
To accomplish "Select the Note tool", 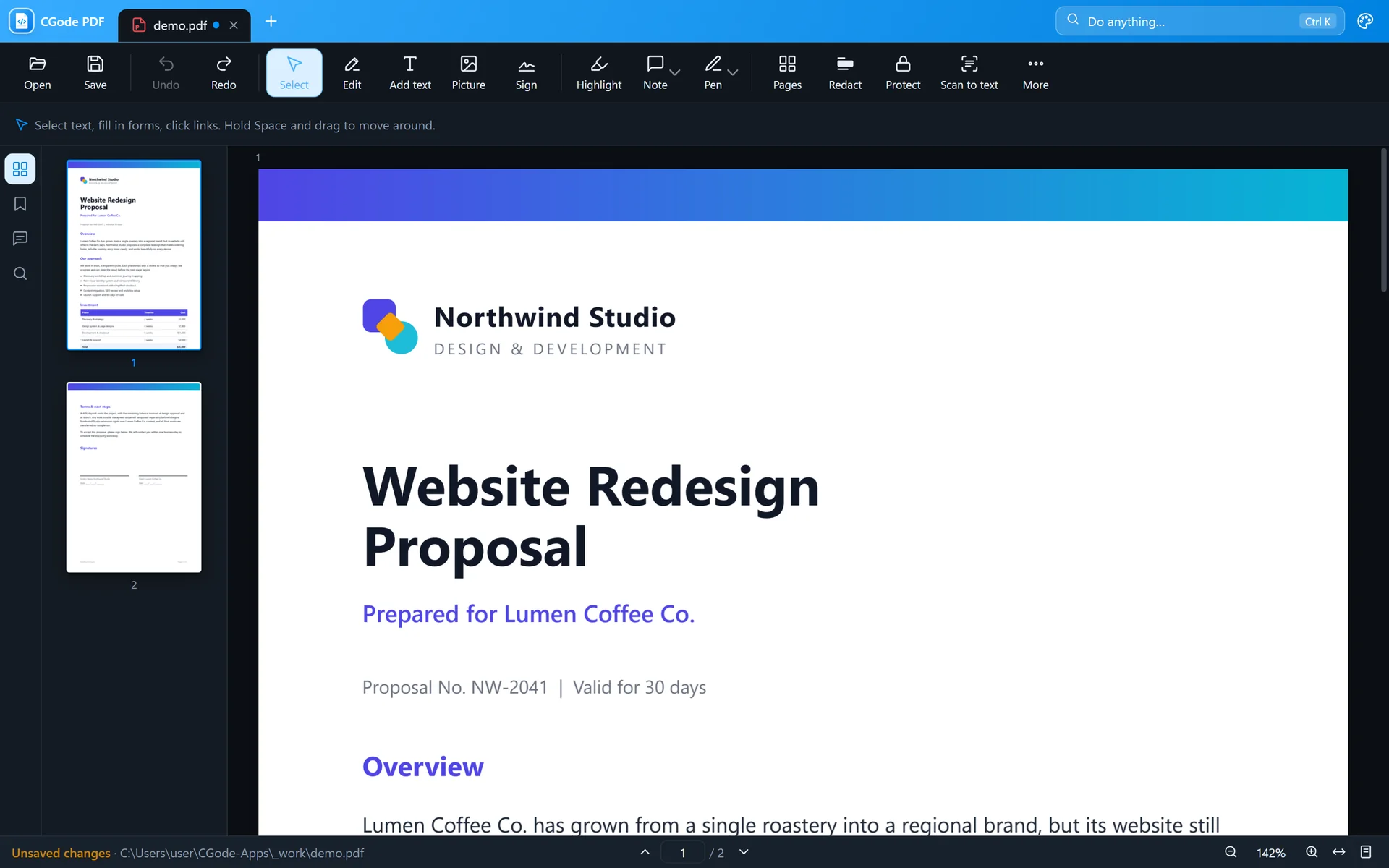I will (655, 72).
